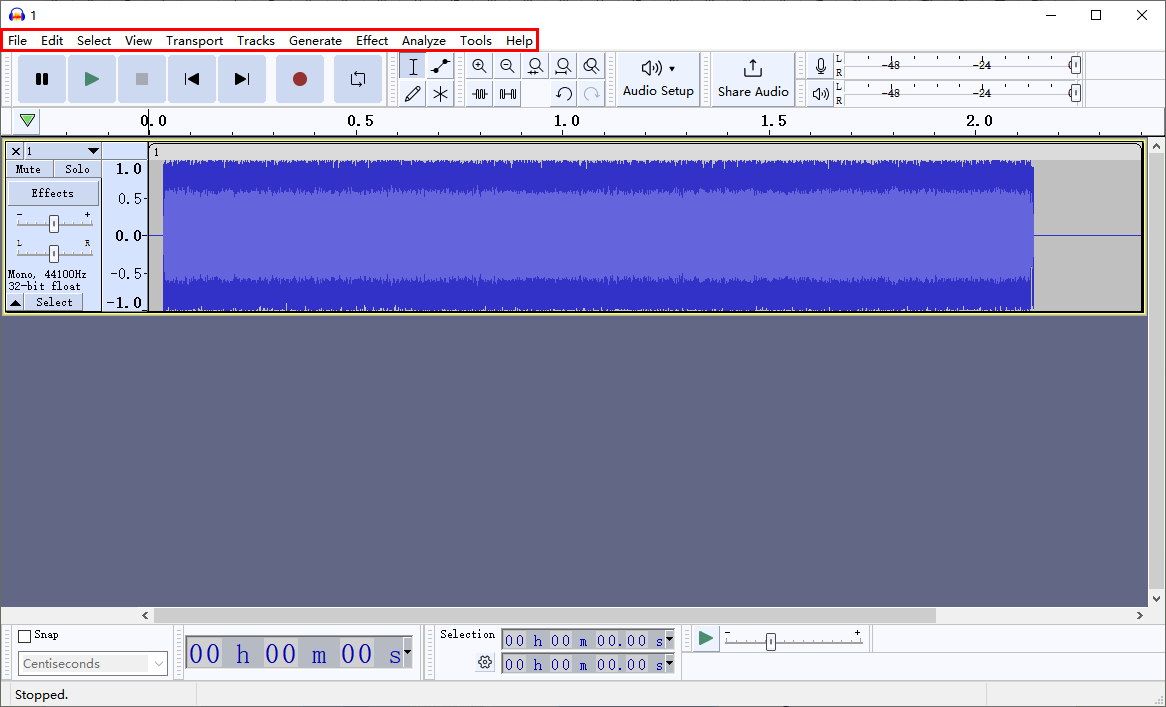Adjust the track pan slider
The image size is (1166, 707).
[54, 254]
